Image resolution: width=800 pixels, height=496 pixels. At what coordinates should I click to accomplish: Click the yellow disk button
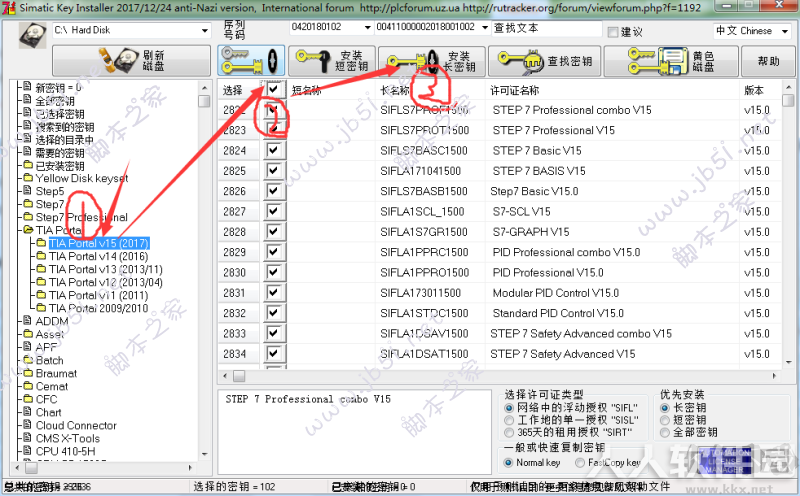click(x=671, y=61)
